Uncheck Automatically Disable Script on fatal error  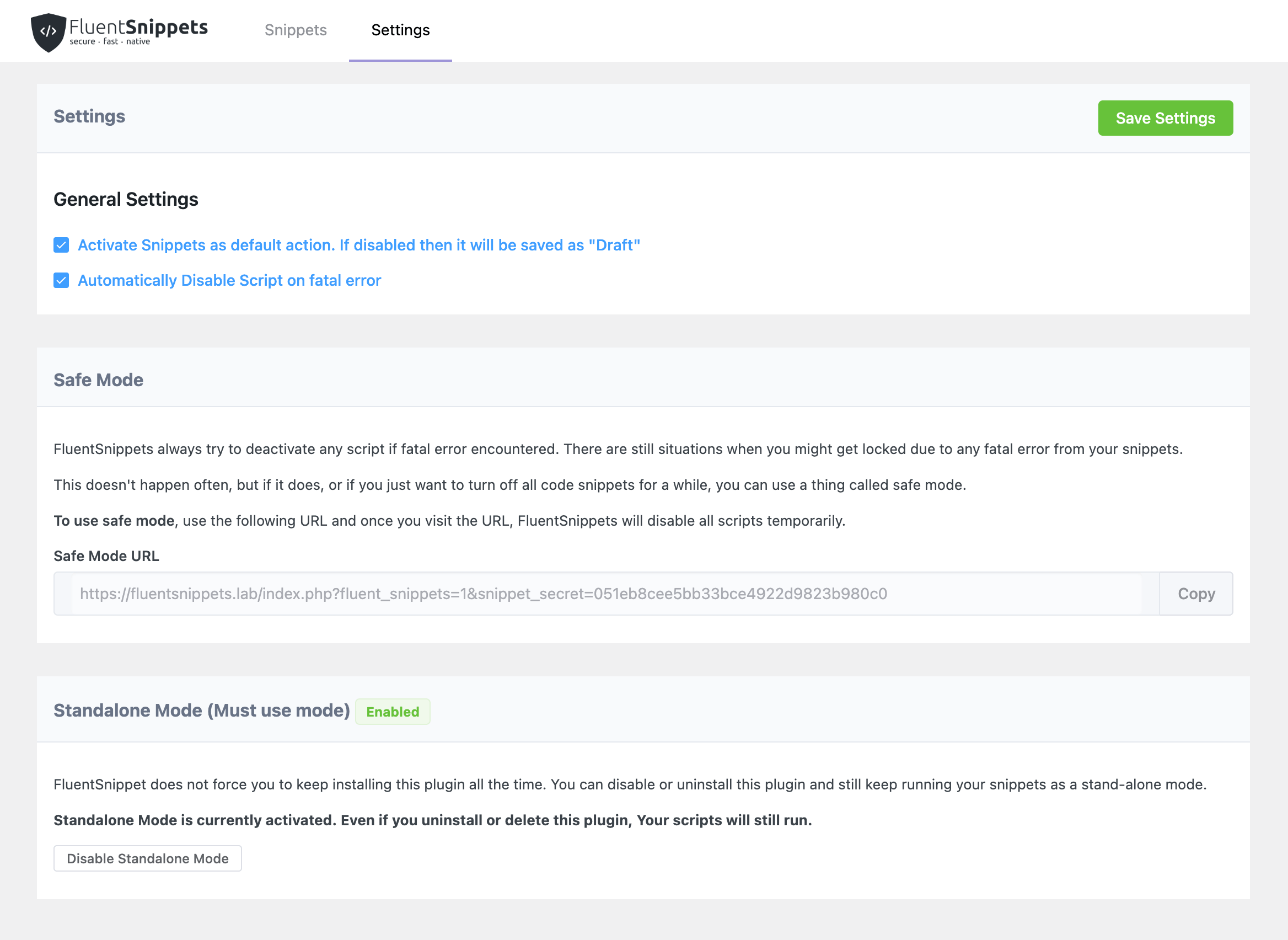(x=61, y=281)
